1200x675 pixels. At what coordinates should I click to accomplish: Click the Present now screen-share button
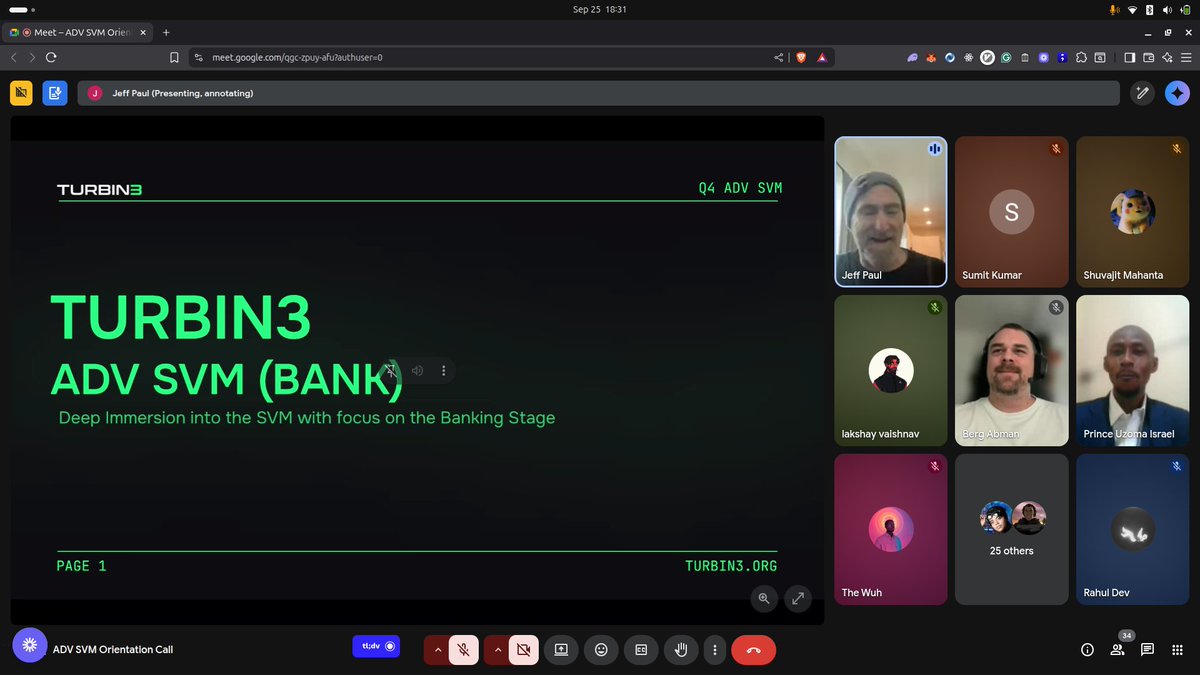click(561, 649)
